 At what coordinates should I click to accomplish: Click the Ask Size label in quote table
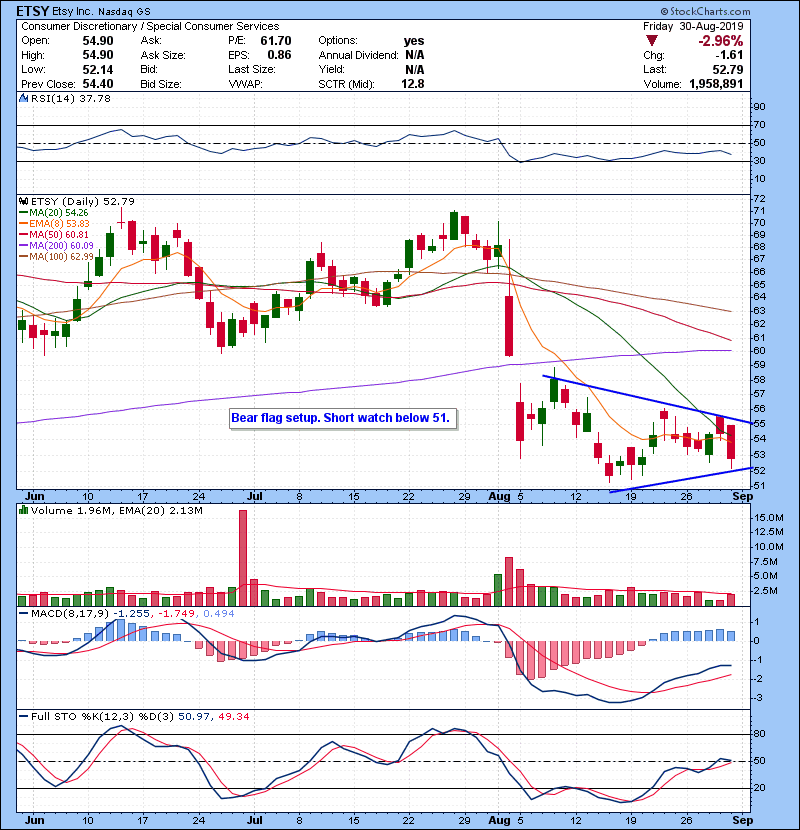163,55
